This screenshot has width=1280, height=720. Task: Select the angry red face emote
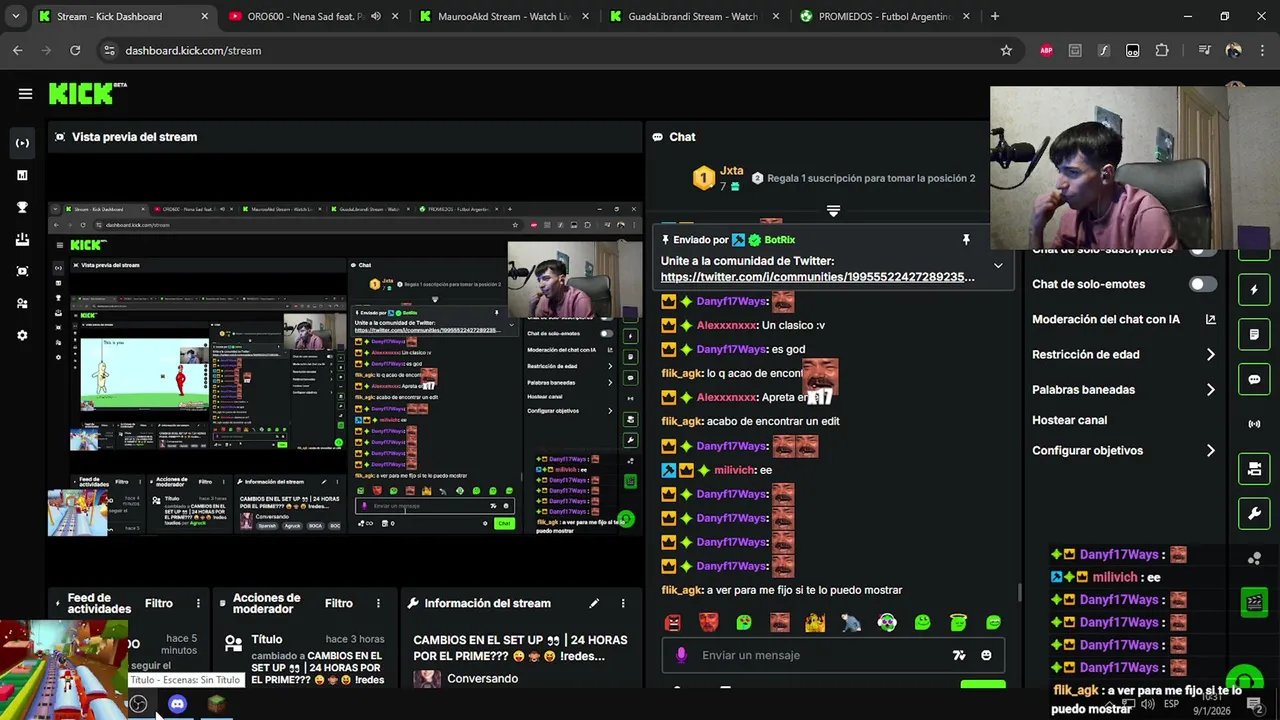[673, 623]
